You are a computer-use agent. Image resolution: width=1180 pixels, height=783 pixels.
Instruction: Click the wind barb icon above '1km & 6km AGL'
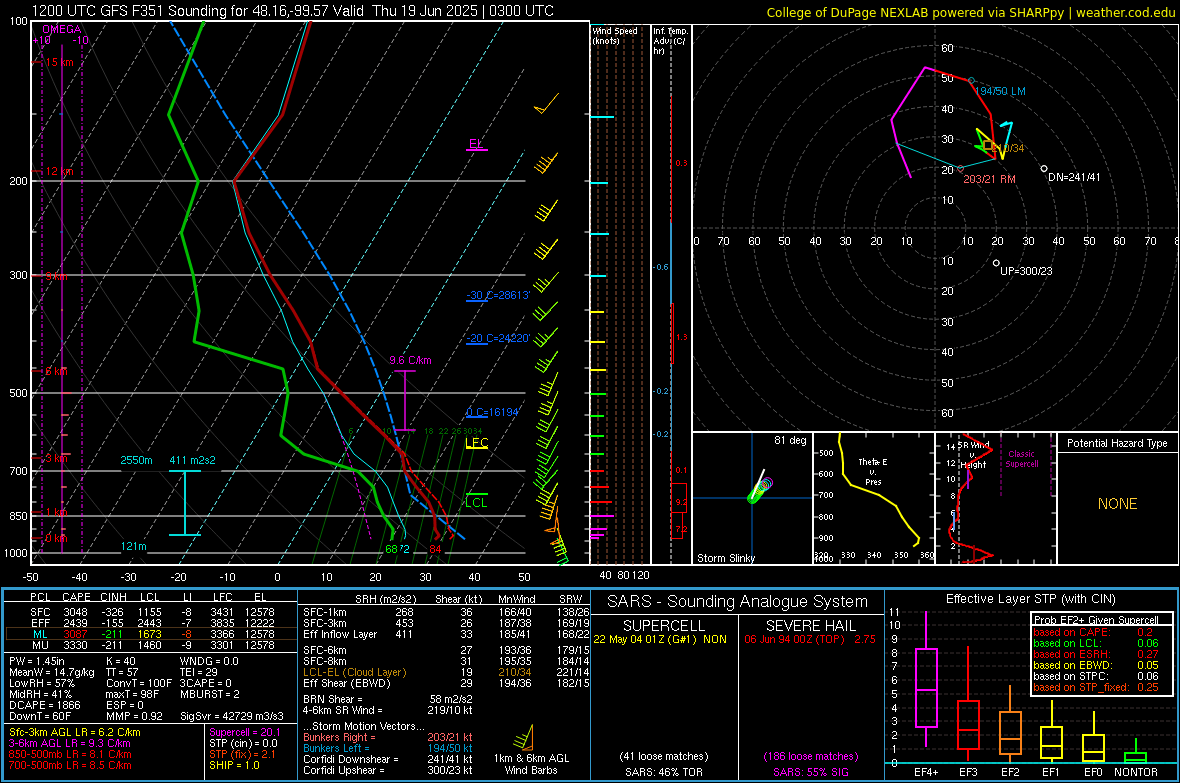coord(524,736)
